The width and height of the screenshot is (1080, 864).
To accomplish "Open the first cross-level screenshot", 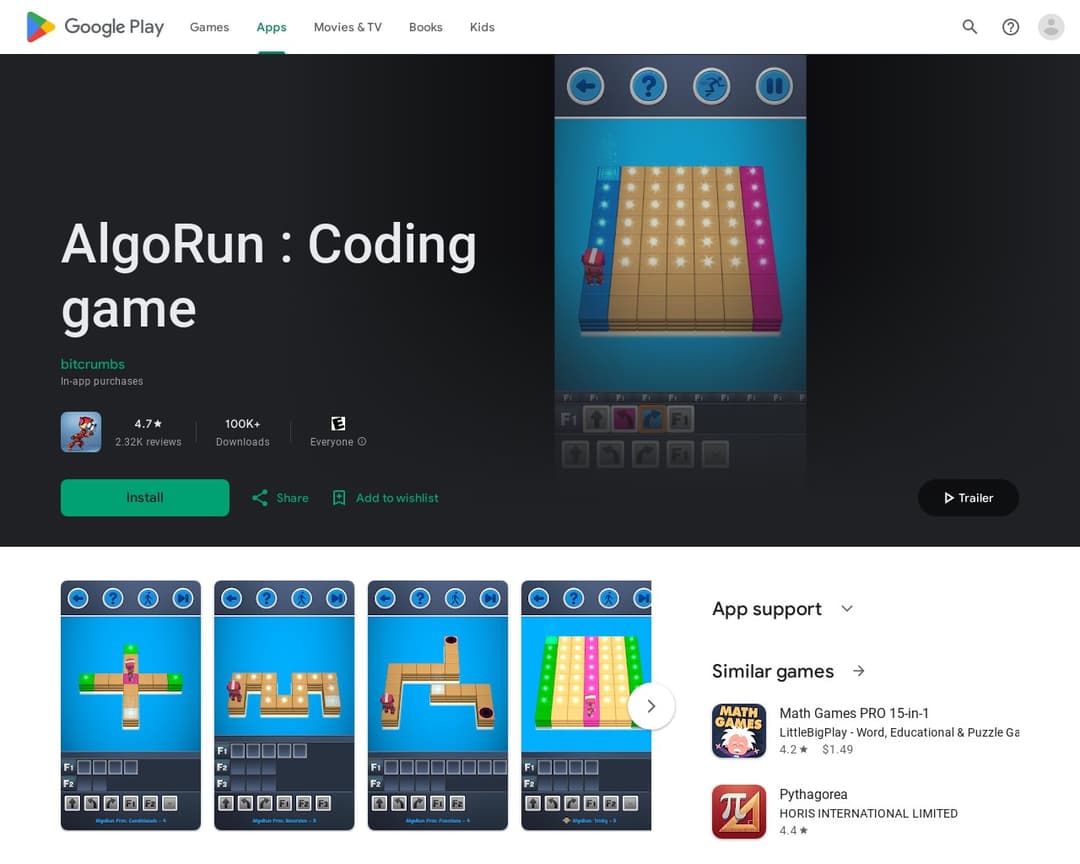I will 131,705.
